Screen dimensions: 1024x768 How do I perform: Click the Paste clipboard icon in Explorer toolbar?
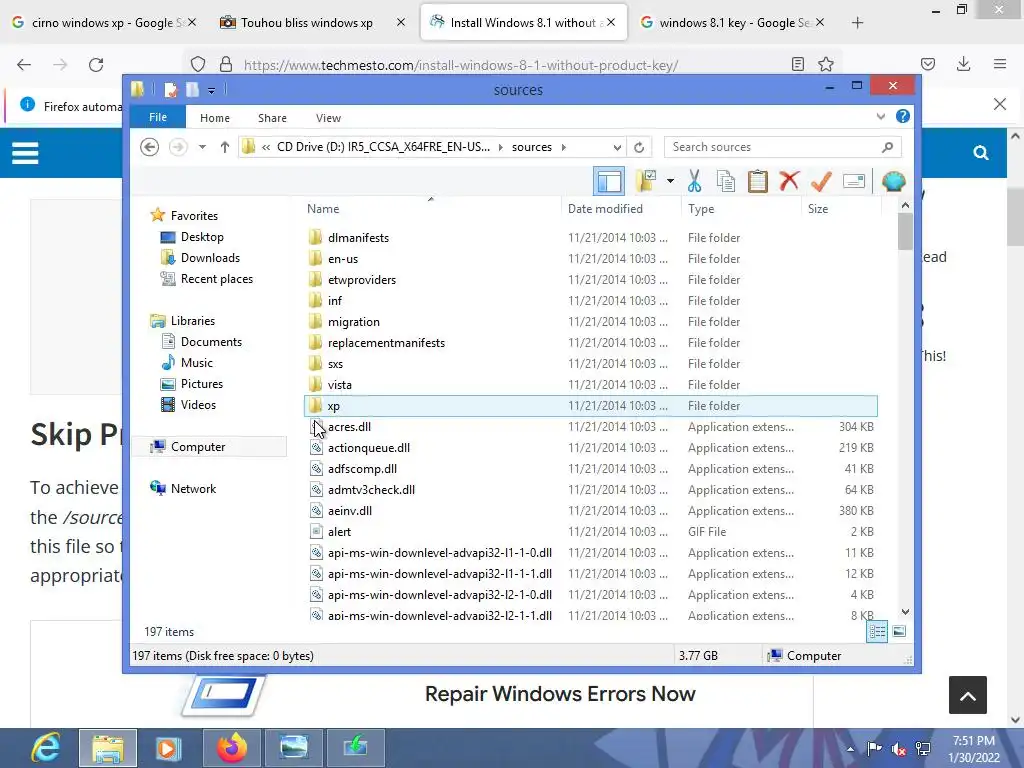[758, 181]
